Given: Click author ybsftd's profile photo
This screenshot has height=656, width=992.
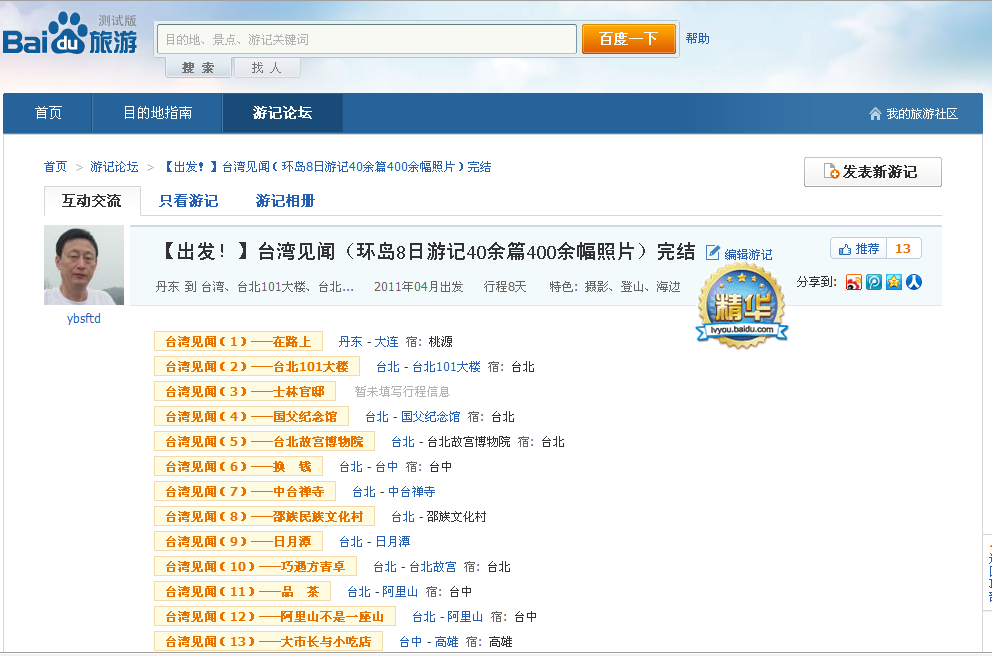Looking at the screenshot, I should tap(84, 265).
